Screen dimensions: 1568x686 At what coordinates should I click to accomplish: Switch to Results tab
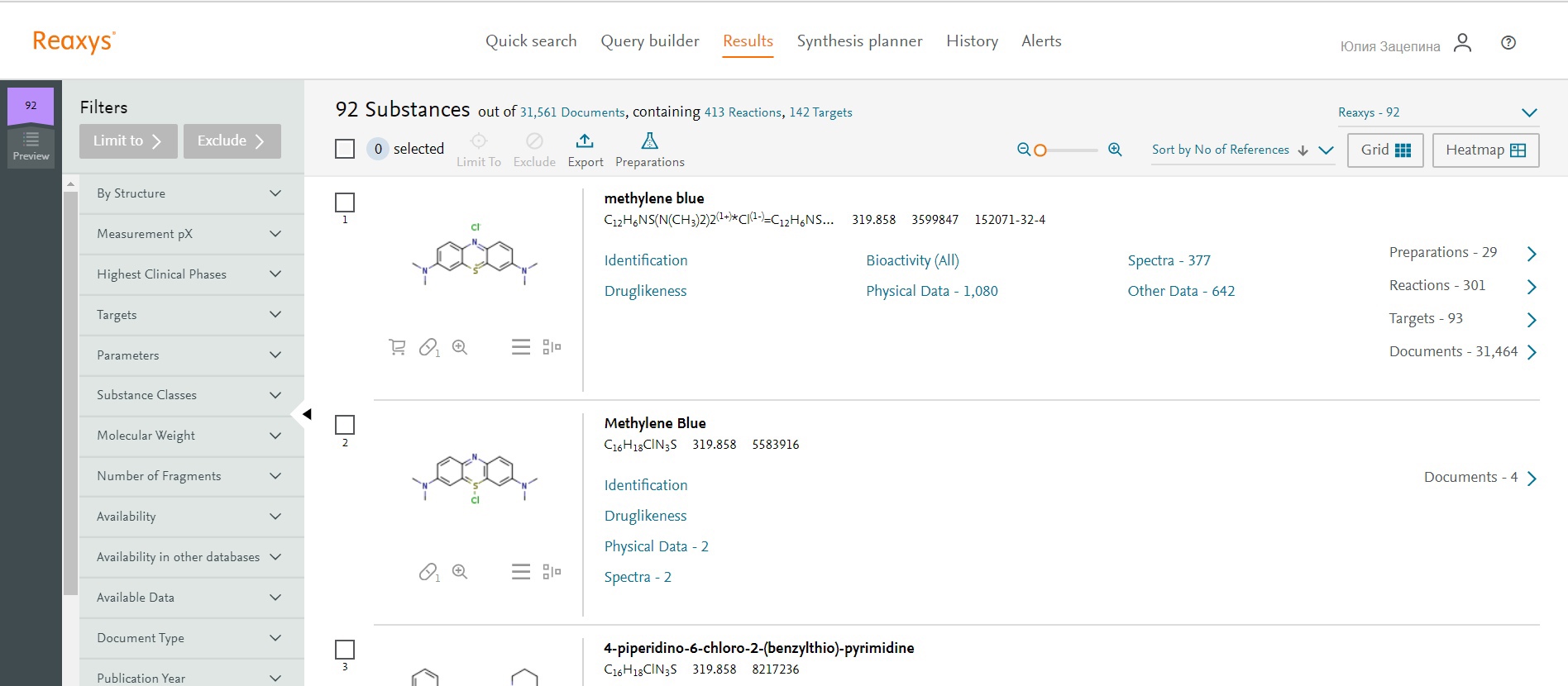(748, 41)
